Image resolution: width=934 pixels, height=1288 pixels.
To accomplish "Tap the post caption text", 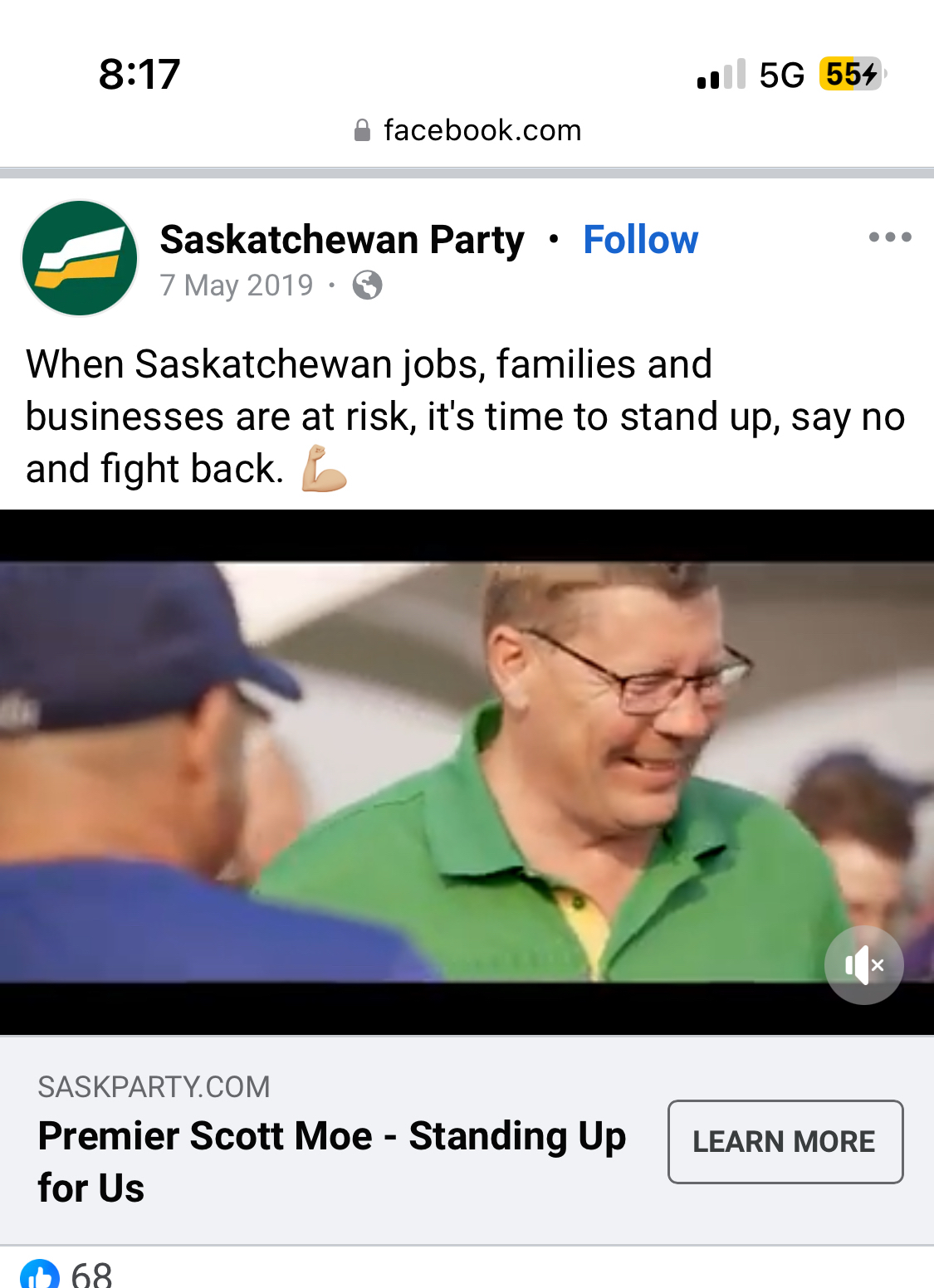I will pyautogui.click(x=465, y=417).
